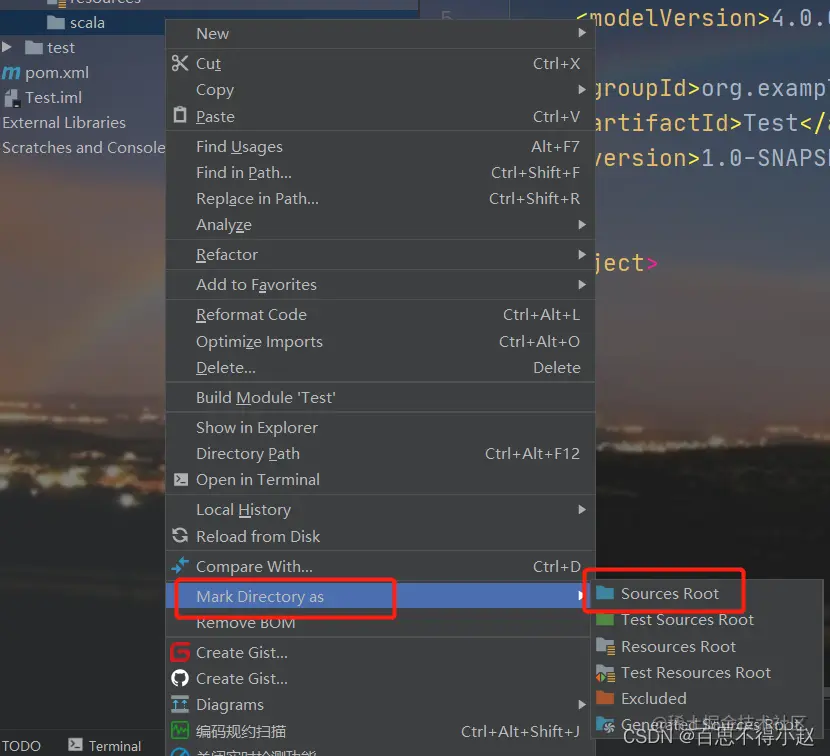This screenshot has width=830, height=756.
Task: Choose Show in Explorer entry
Action: pyautogui.click(x=380, y=427)
